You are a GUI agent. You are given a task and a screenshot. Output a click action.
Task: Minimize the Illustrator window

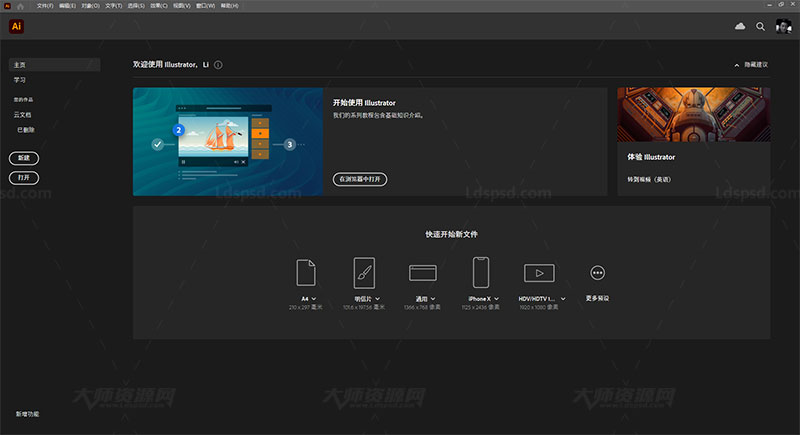click(769, 5)
